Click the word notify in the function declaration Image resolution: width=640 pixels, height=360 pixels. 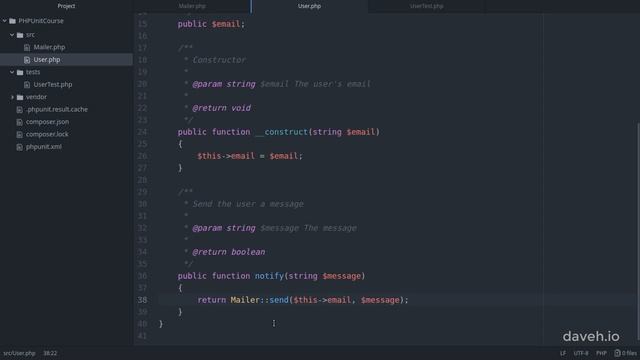269,276
